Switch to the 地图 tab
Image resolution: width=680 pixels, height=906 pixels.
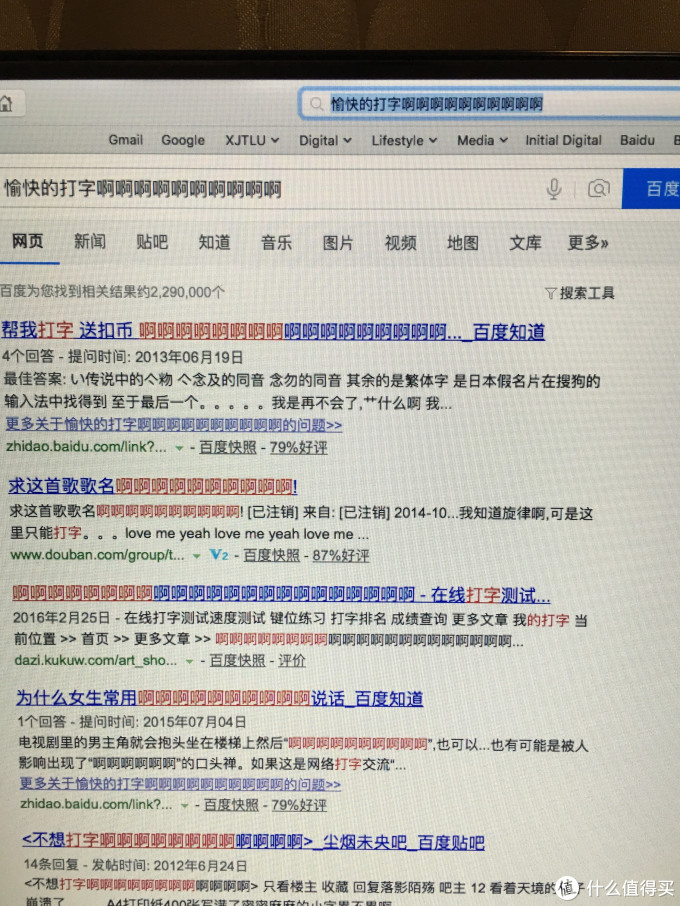(x=463, y=243)
